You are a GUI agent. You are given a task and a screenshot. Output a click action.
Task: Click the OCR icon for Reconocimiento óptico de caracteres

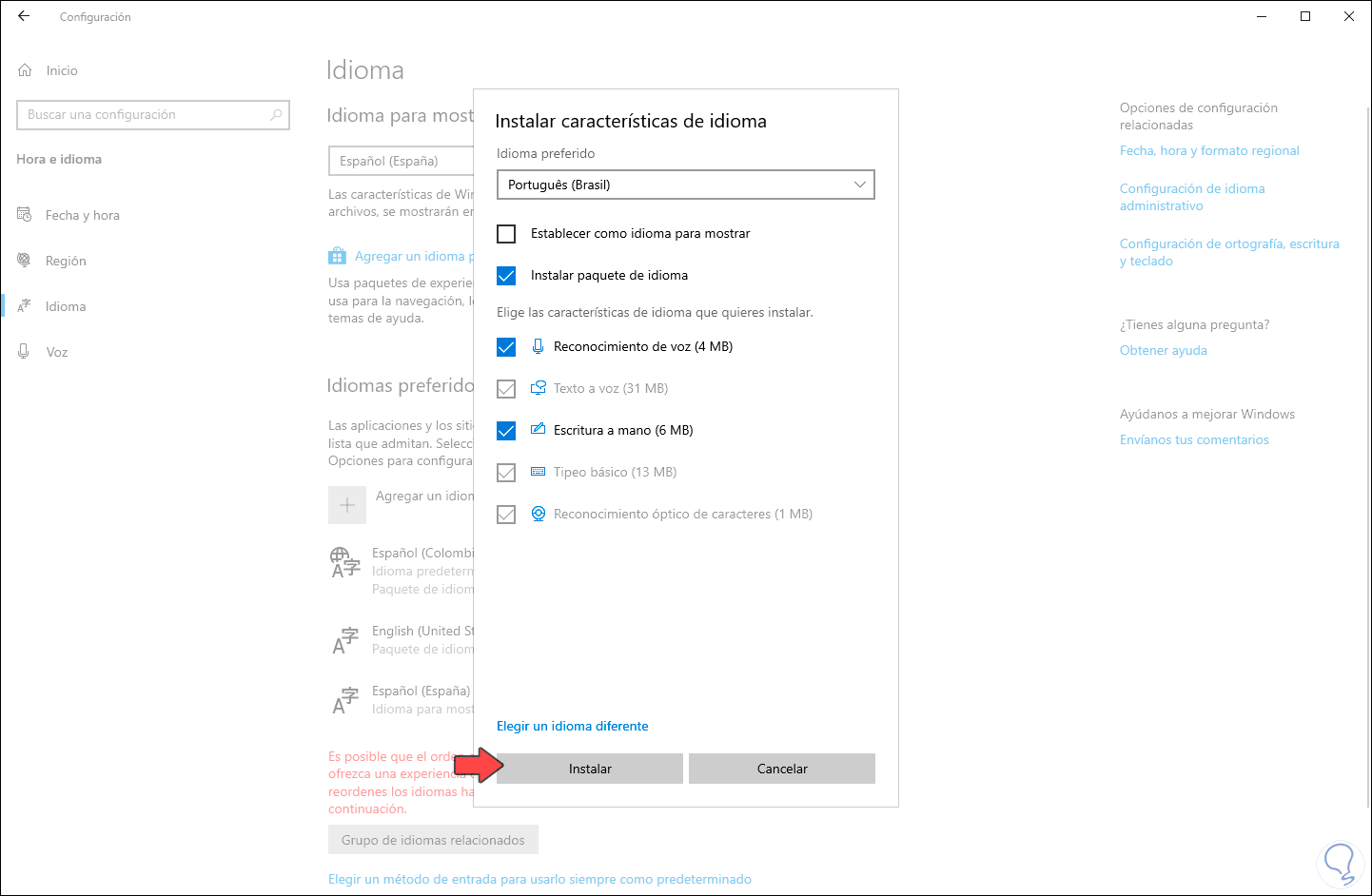pos(538,514)
